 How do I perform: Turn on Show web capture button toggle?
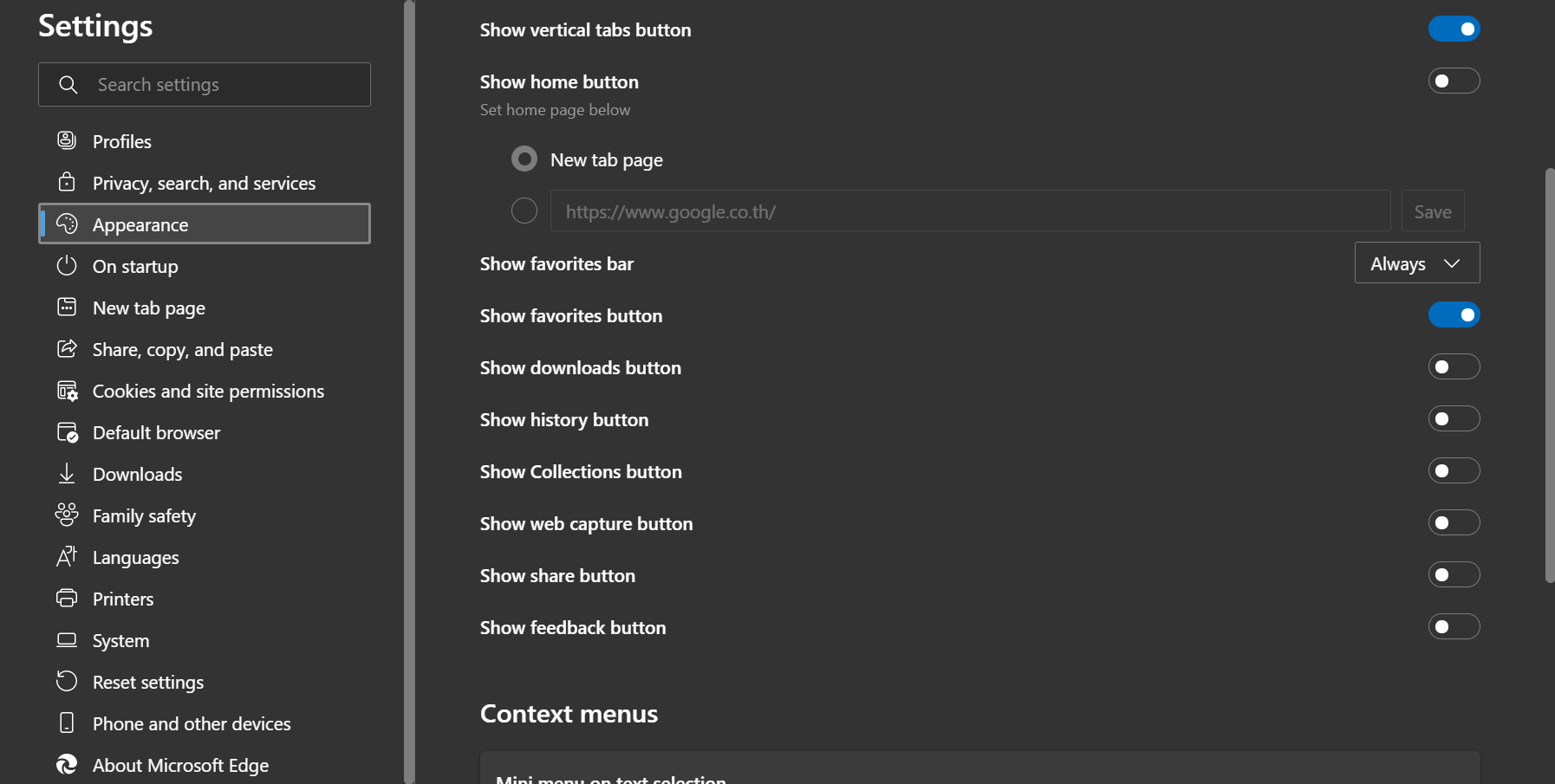[1454, 522]
